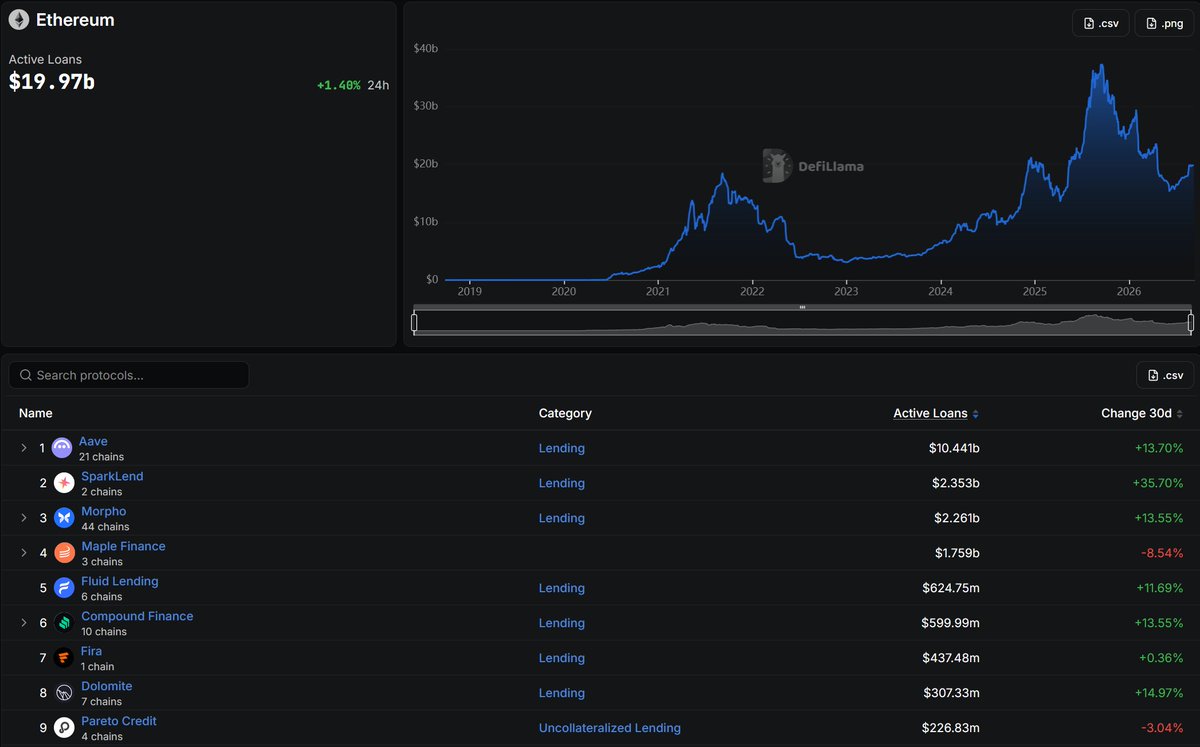This screenshot has height=747, width=1200.
Task: Open the Morpho protocol link
Action: (104, 511)
